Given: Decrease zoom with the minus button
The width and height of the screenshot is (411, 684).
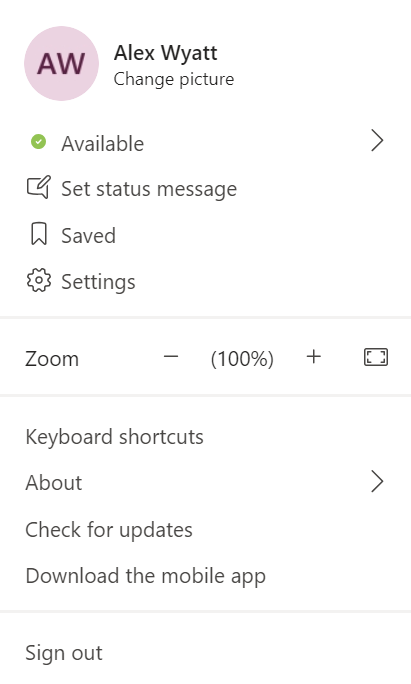Looking at the screenshot, I should pyautogui.click(x=171, y=357).
